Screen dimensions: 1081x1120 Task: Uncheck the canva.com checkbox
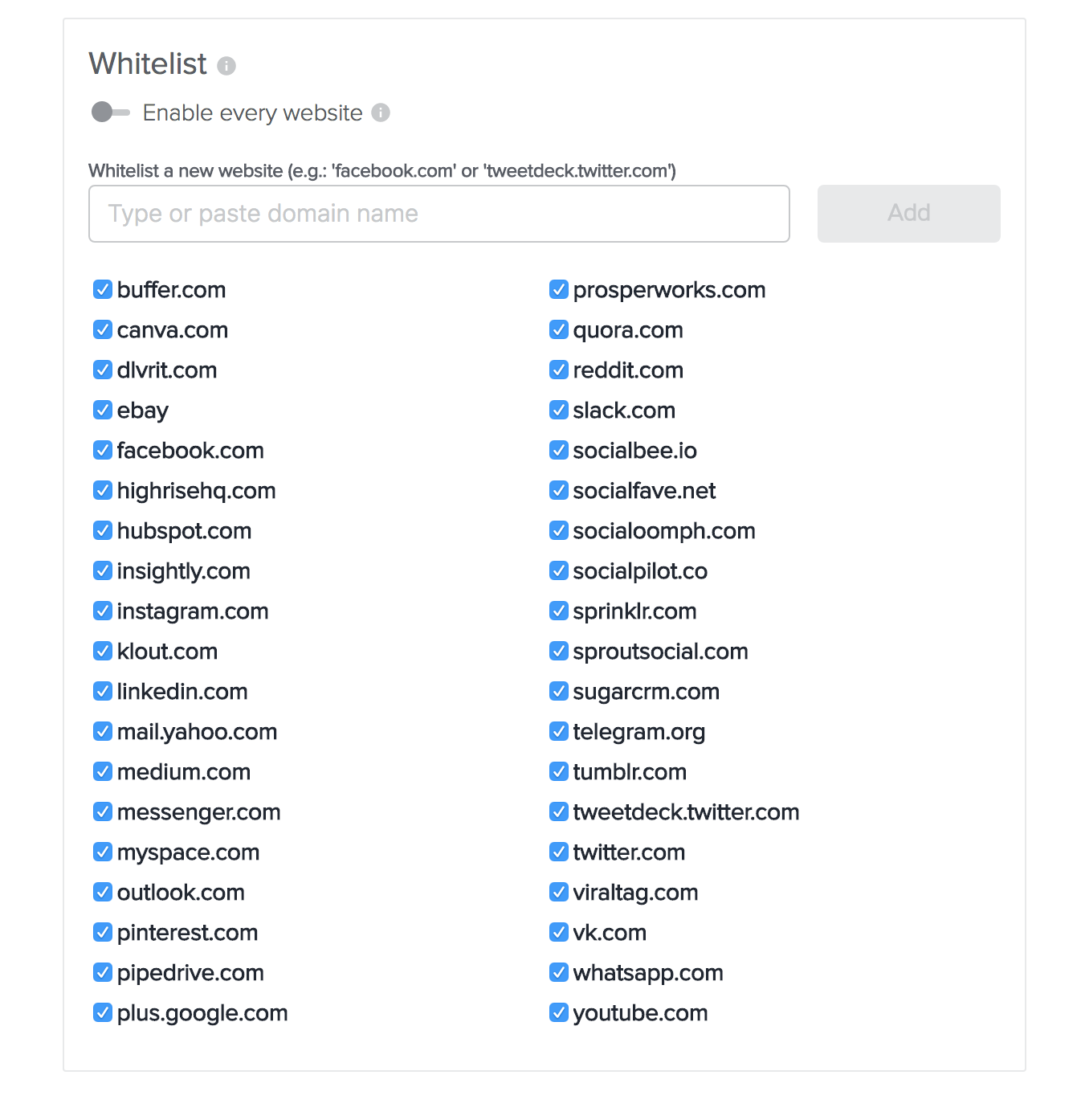[103, 329]
